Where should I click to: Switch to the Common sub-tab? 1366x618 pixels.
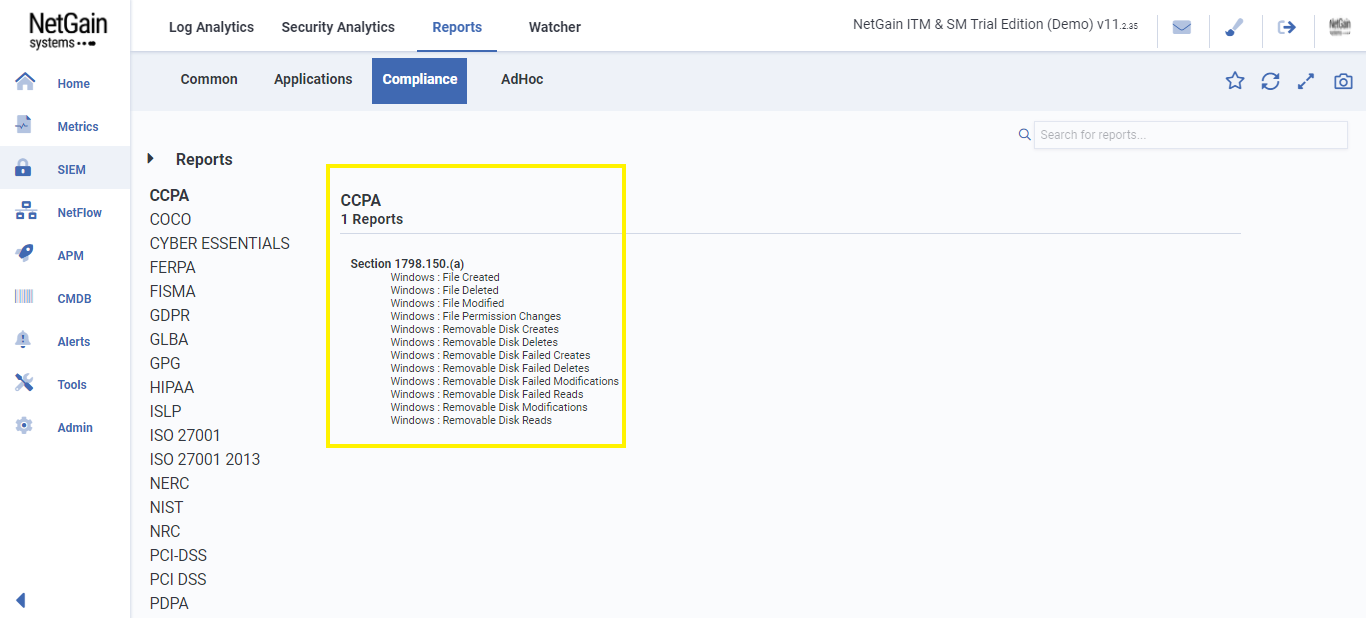click(209, 79)
